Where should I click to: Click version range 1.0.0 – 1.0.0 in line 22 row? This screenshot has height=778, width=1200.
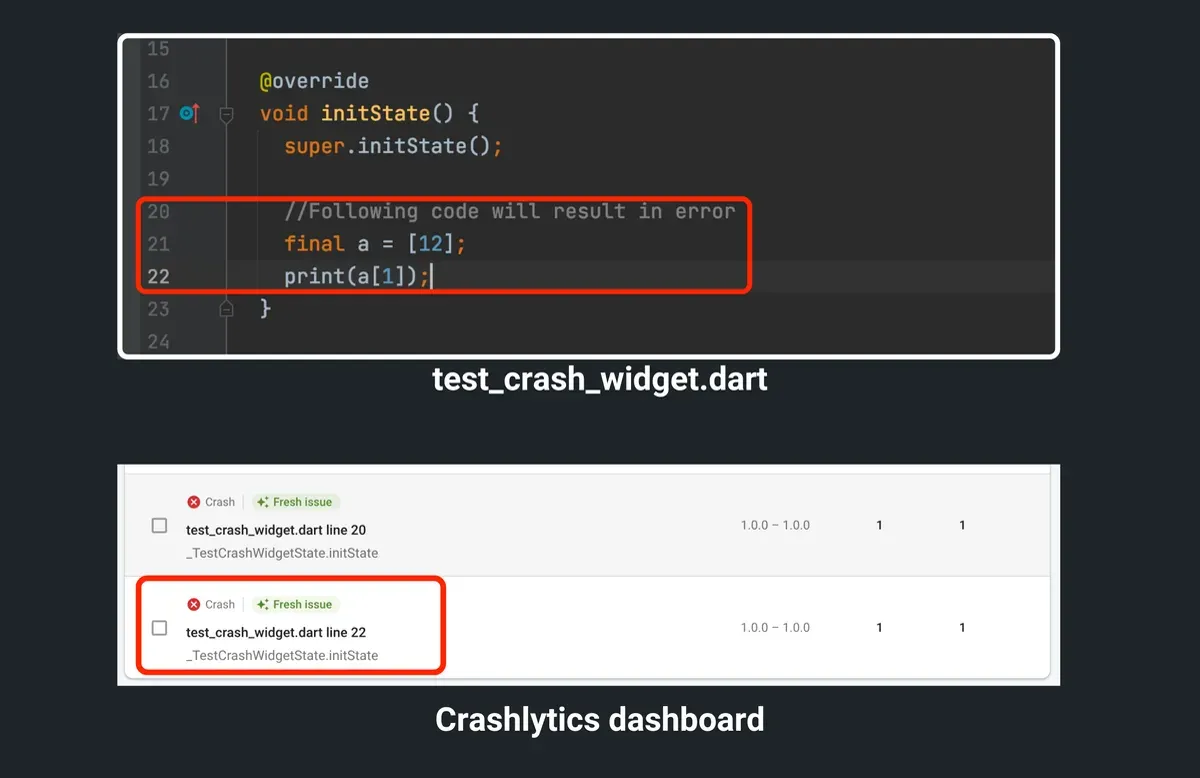[775, 628]
